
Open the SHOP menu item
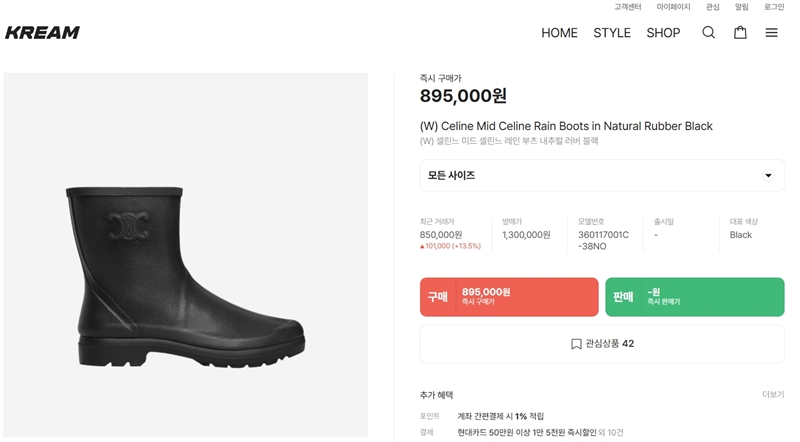pyautogui.click(x=663, y=33)
